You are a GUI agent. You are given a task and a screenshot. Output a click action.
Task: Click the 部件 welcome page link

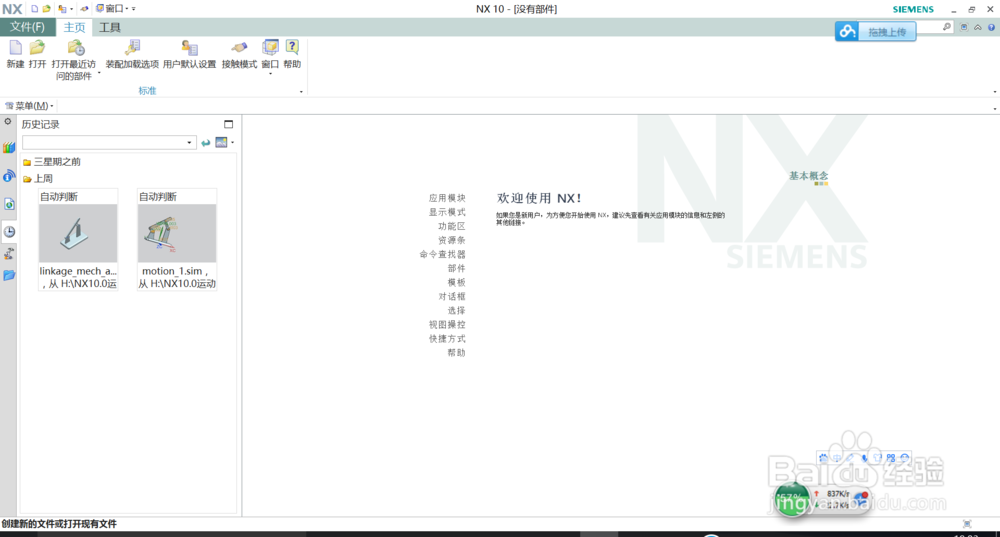click(457, 268)
